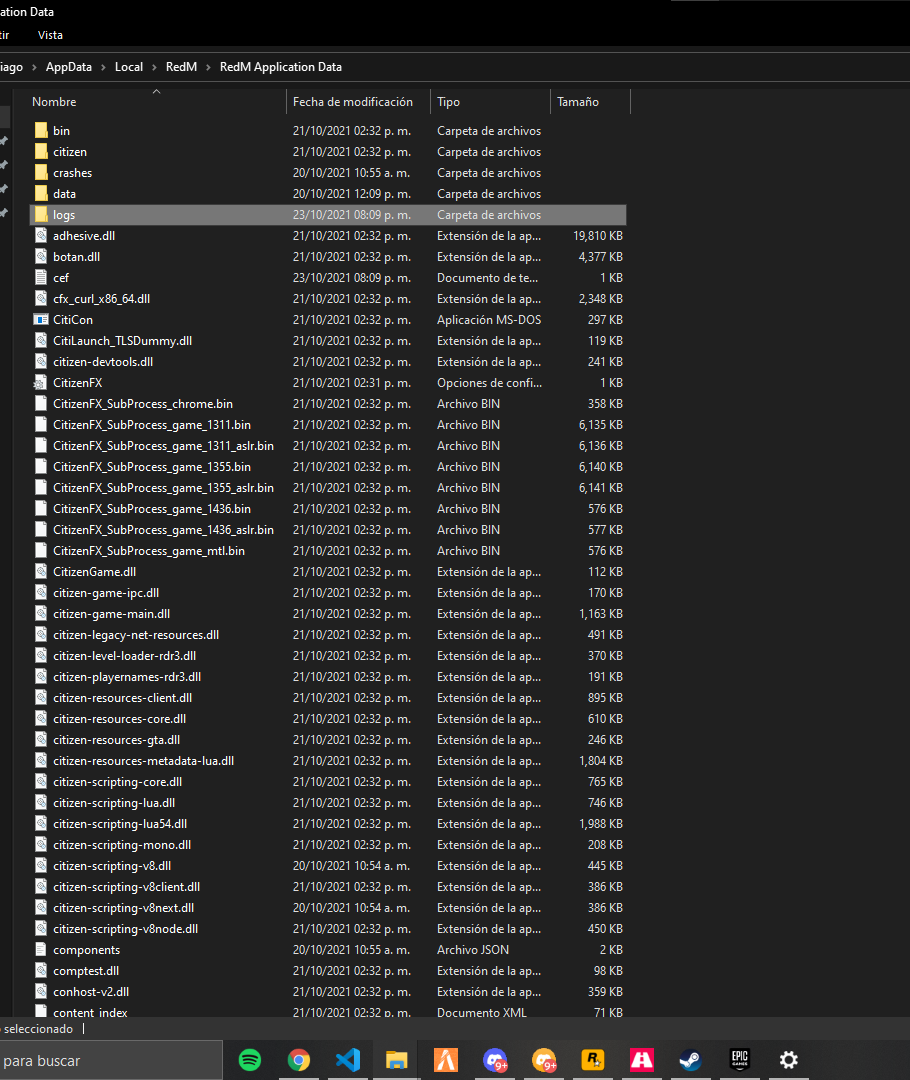
Task: Click the conhost-v2.dll file icon
Action: (41, 992)
